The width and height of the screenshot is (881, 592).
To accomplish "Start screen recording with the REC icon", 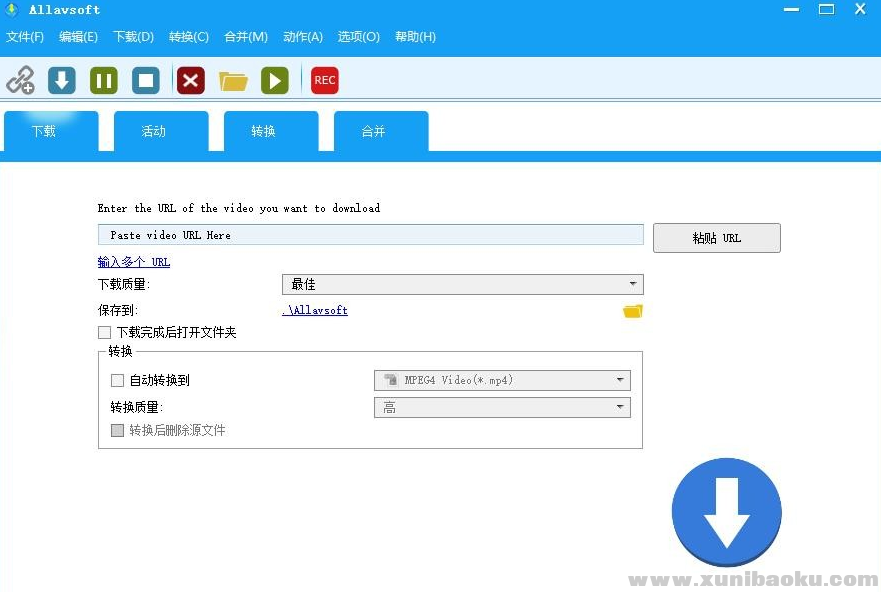I will click(323, 80).
